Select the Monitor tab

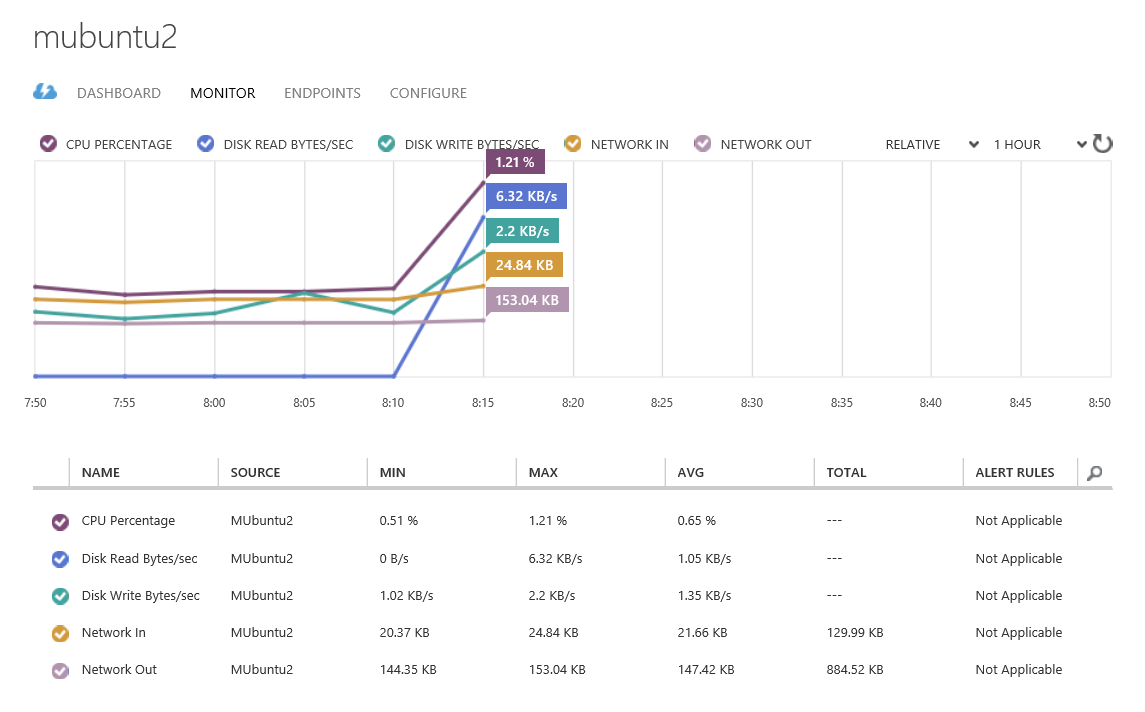tap(222, 93)
